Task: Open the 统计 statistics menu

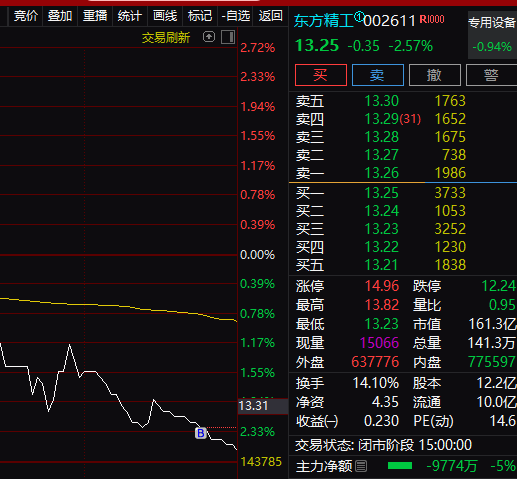Action: (130, 16)
